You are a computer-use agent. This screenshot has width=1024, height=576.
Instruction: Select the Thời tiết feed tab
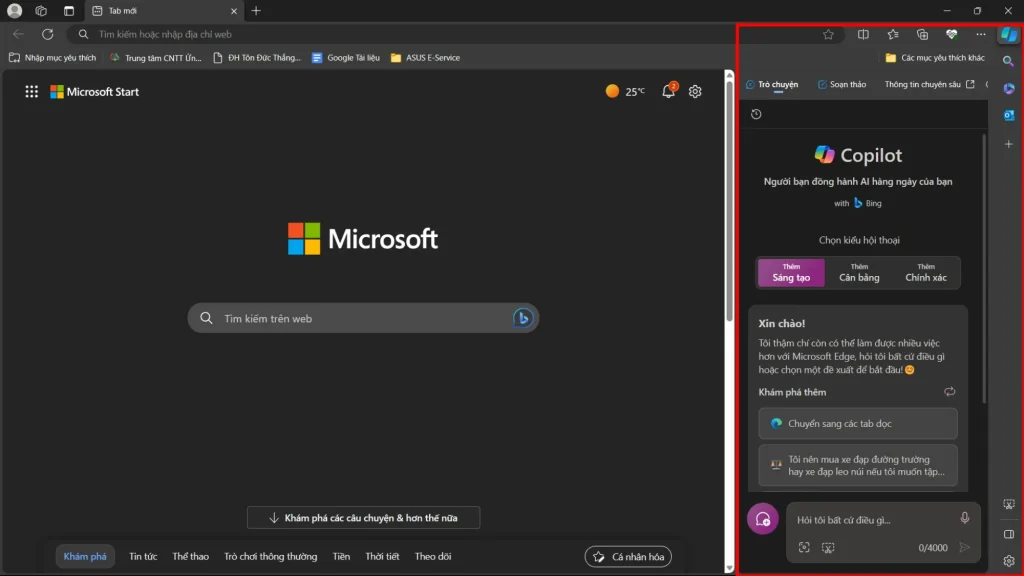point(382,556)
